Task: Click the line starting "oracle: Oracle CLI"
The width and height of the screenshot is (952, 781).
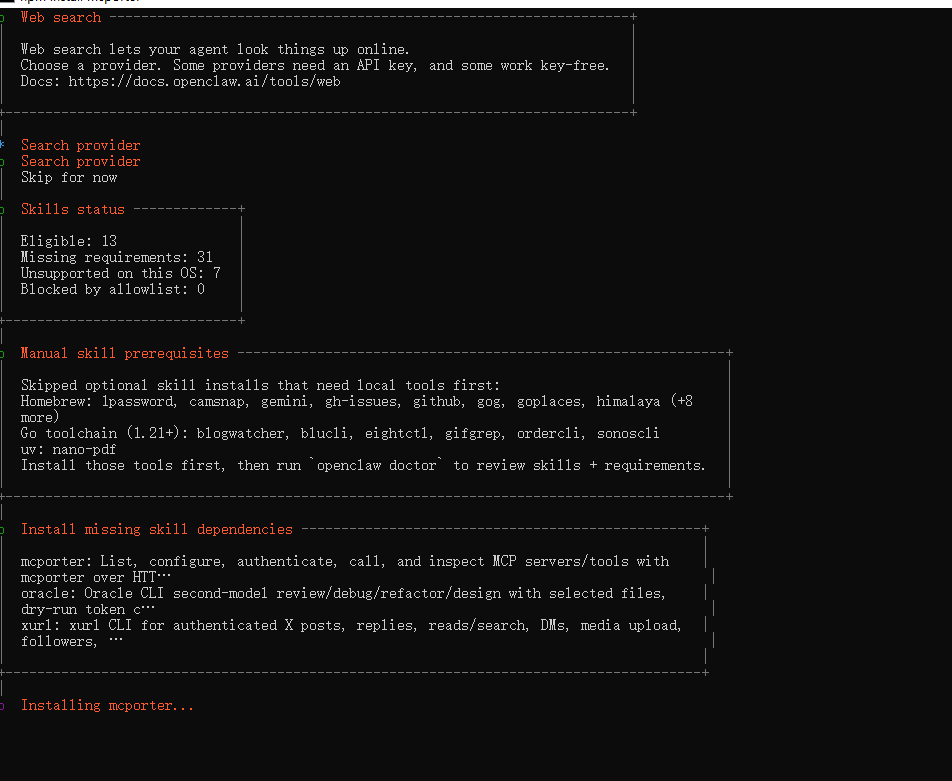Action: (x=343, y=593)
